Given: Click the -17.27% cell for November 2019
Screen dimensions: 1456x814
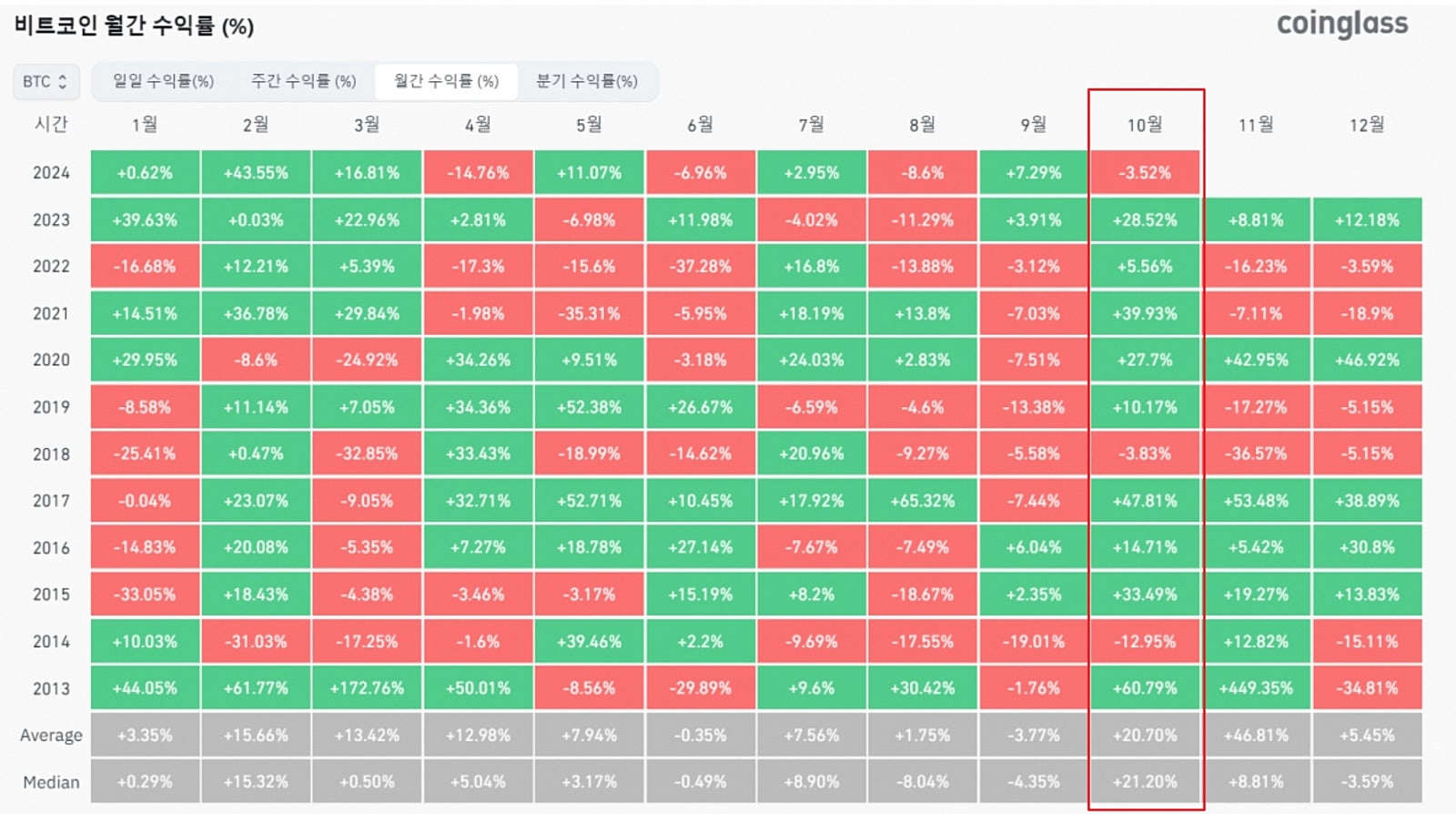Looking at the screenshot, I should tap(1256, 407).
